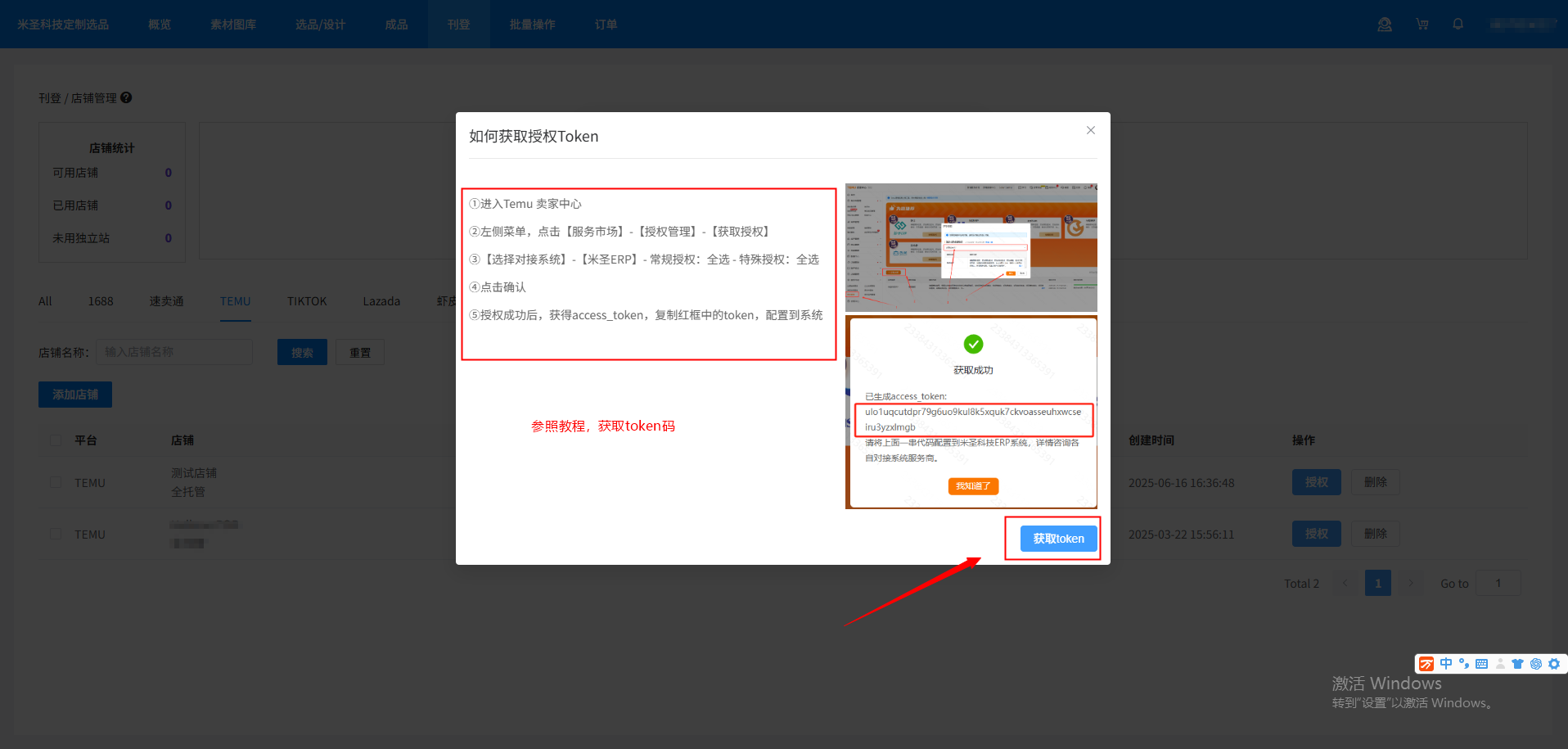
Task: Open the customer service headset icon
Action: pos(1384,25)
